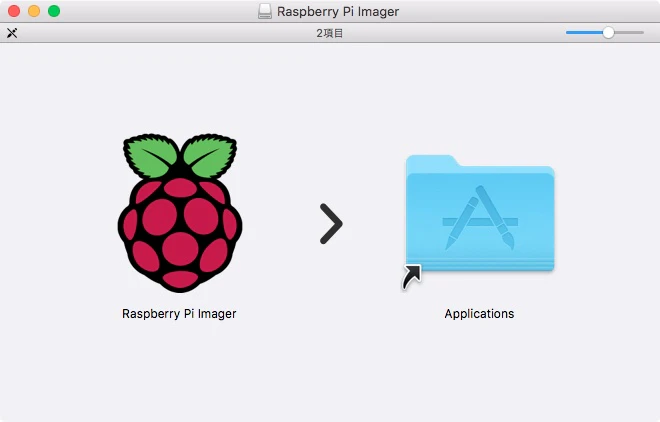This screenshot has height=422, width=660.
Task: Close the window with red button
Action: 14,11
